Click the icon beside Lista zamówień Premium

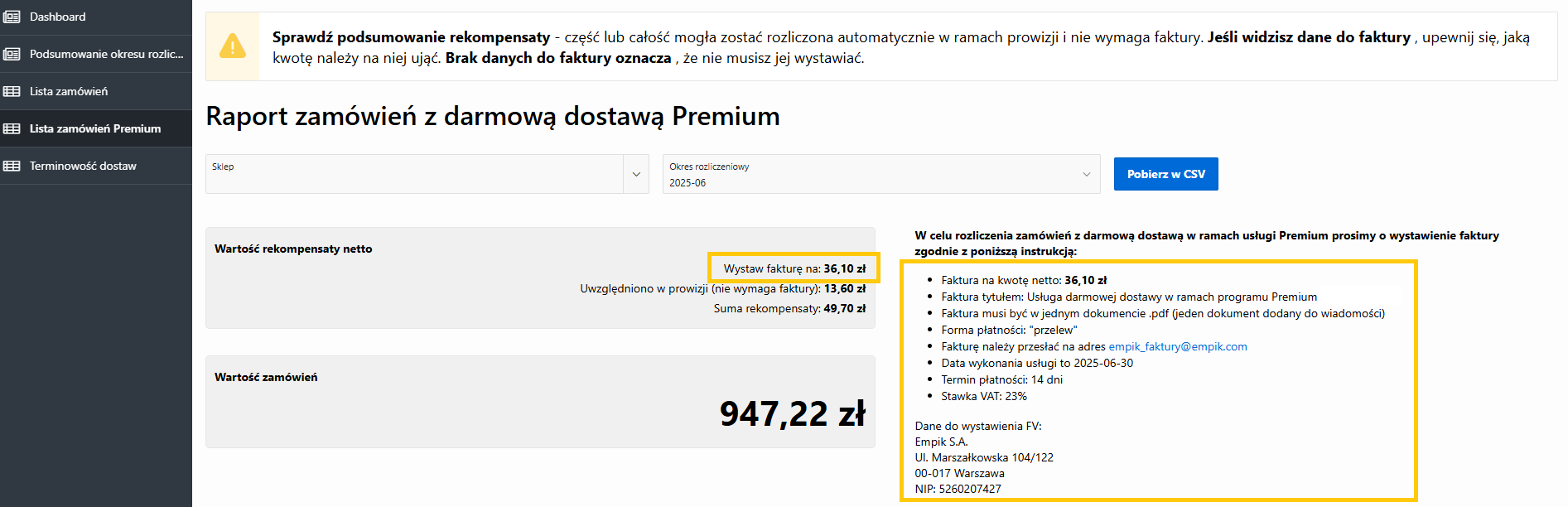pyautogui.click(x=12, y=128)
